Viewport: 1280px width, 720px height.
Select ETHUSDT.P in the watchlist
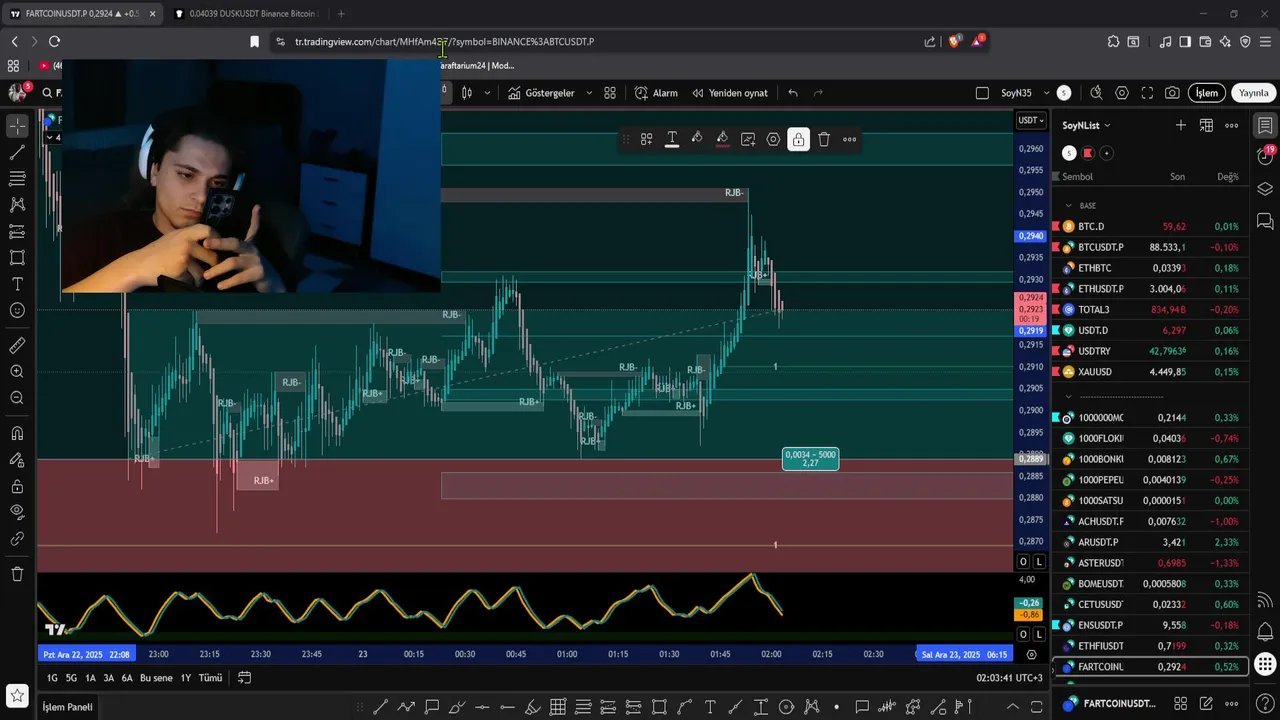[x=1151, y=289]
